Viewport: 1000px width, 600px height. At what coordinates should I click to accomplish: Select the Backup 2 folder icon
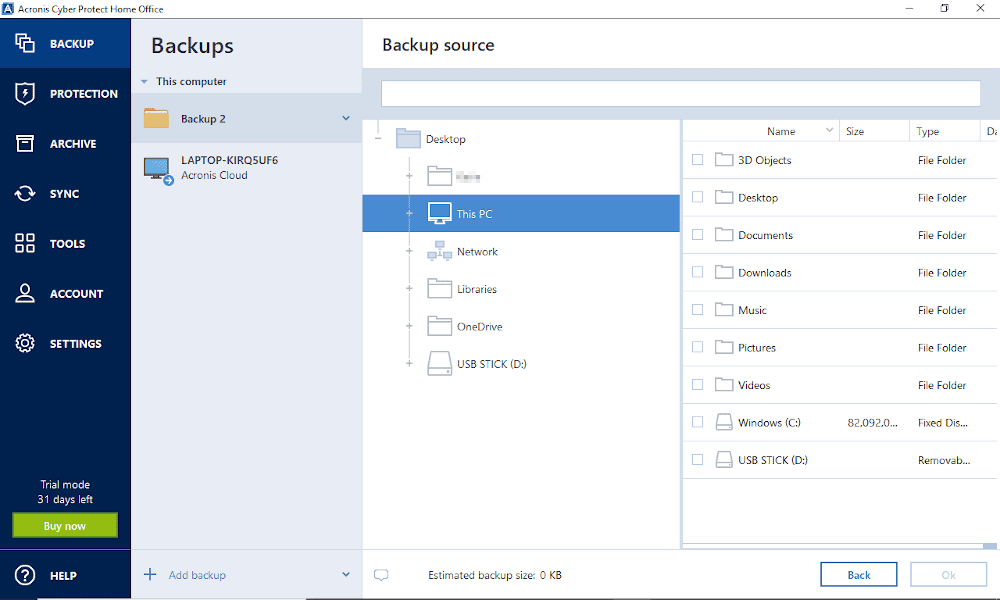tap(156, 119)
